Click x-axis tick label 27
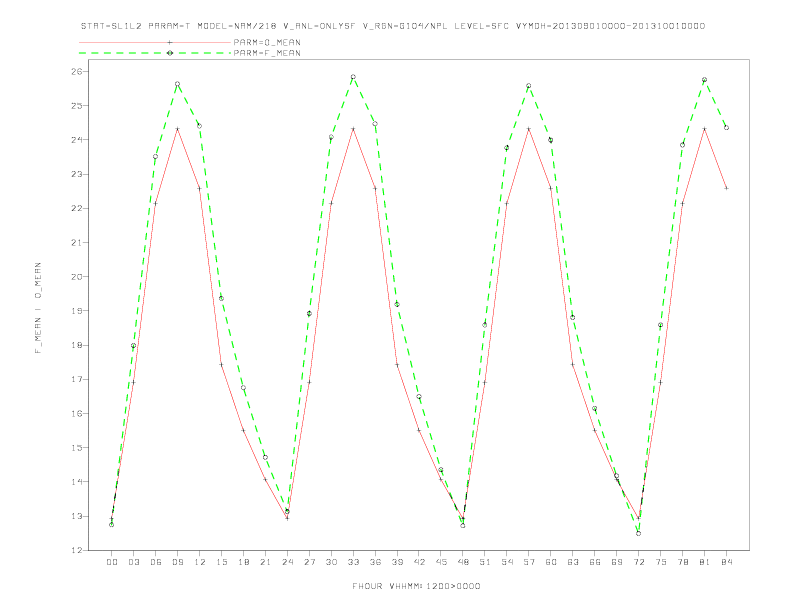Image resolution: width=792 pixels, height=612 pixels. 309,562
